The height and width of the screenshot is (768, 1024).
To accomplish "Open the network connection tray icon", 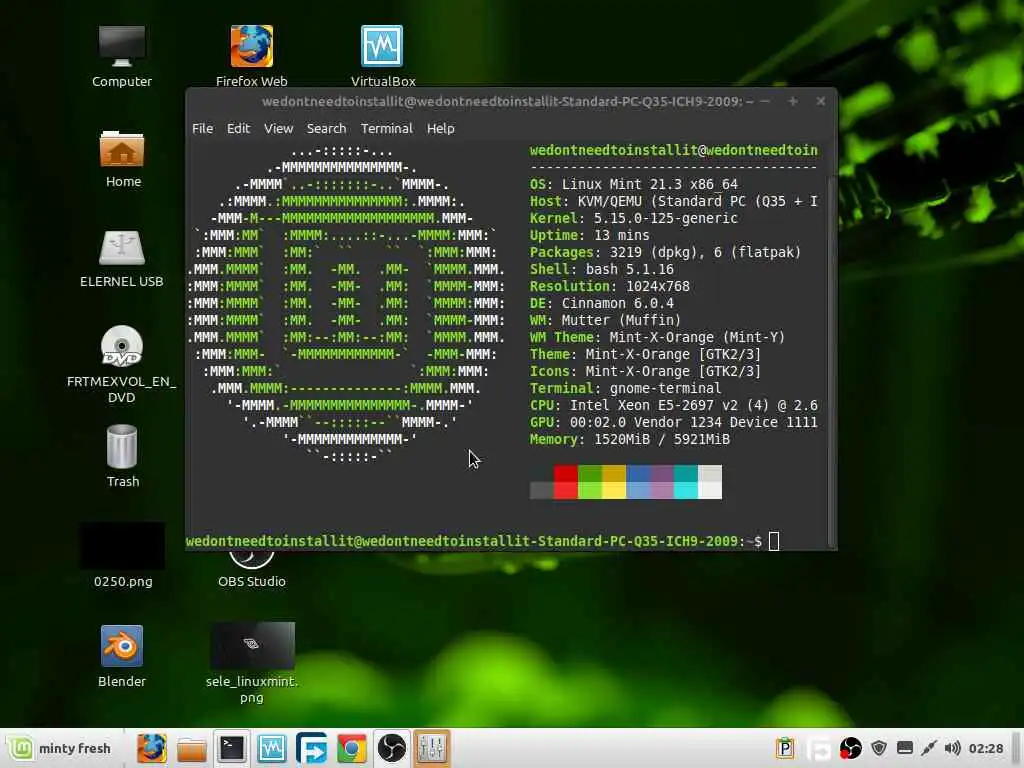I will tap(929, 748).
